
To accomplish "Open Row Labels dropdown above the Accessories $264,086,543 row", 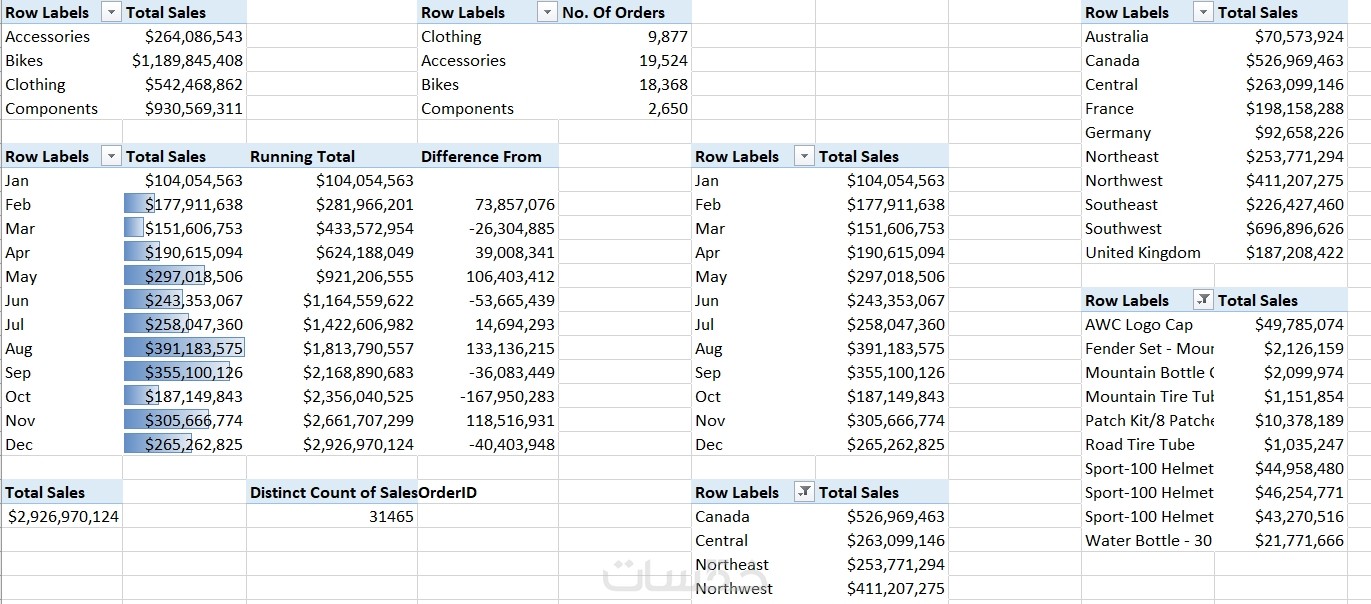I will click(110, 12).
